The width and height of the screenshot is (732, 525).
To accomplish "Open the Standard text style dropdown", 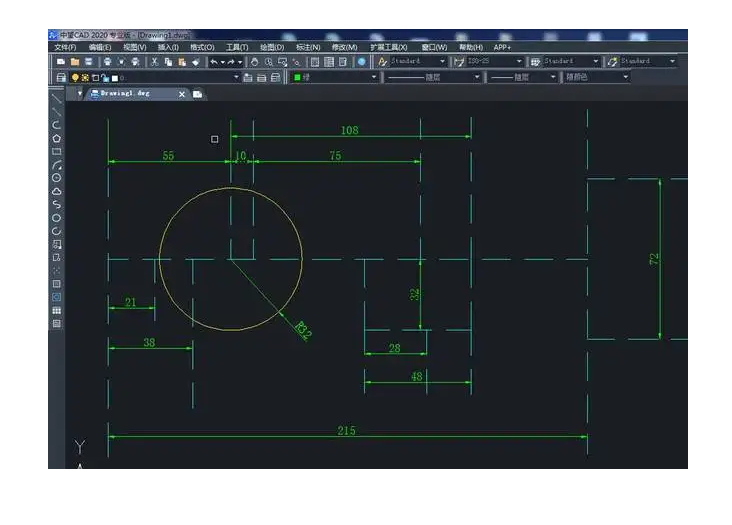I will (x=443, y=62).
